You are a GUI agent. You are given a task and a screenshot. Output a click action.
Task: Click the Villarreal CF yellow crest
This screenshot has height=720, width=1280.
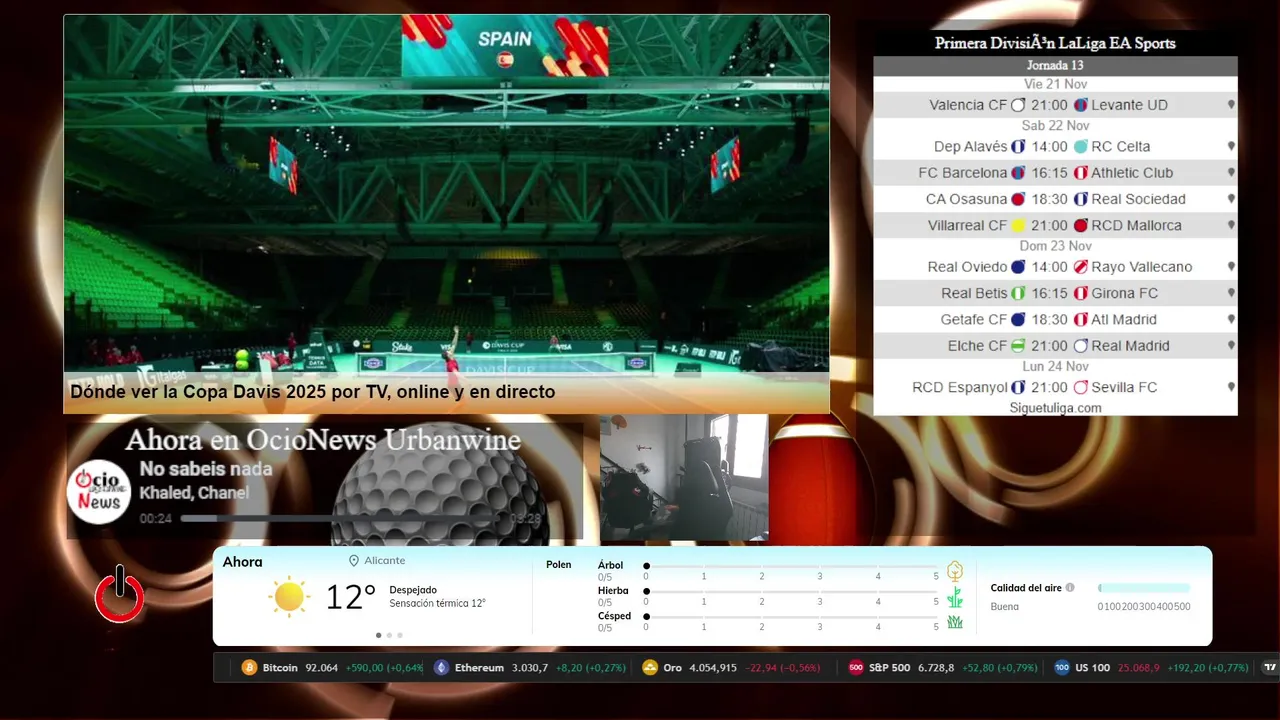click(x=1018, y=226)
